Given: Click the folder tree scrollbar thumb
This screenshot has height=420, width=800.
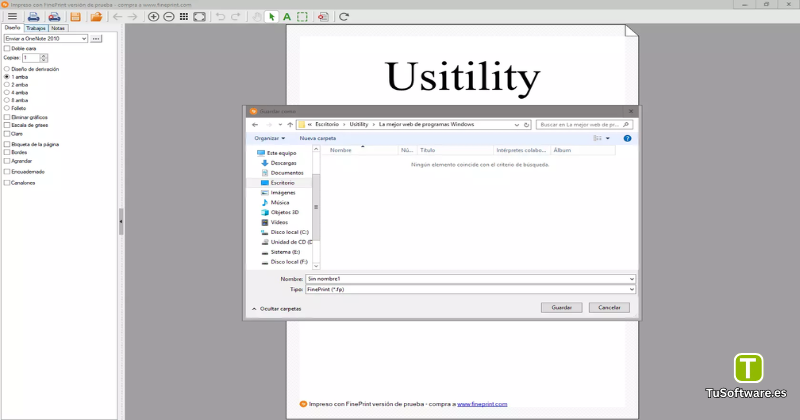Looking at the screenshot, I should point(316,207).
